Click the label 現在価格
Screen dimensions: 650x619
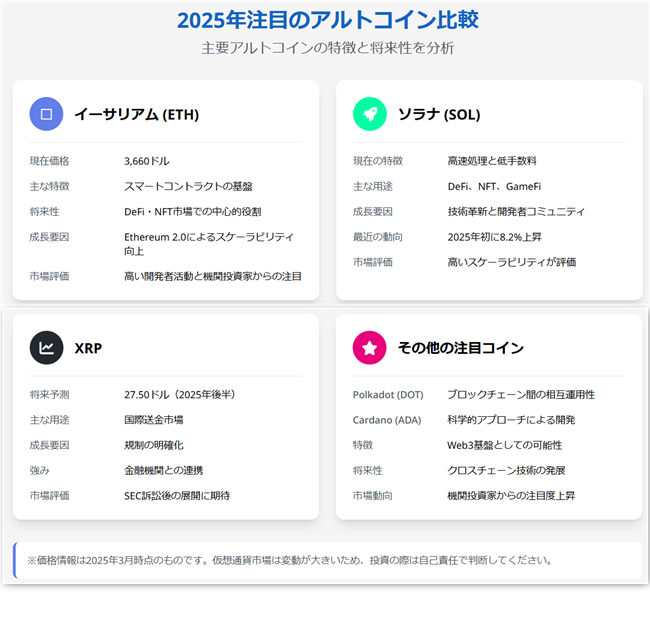pyautogui.click(x=49, y=161)
